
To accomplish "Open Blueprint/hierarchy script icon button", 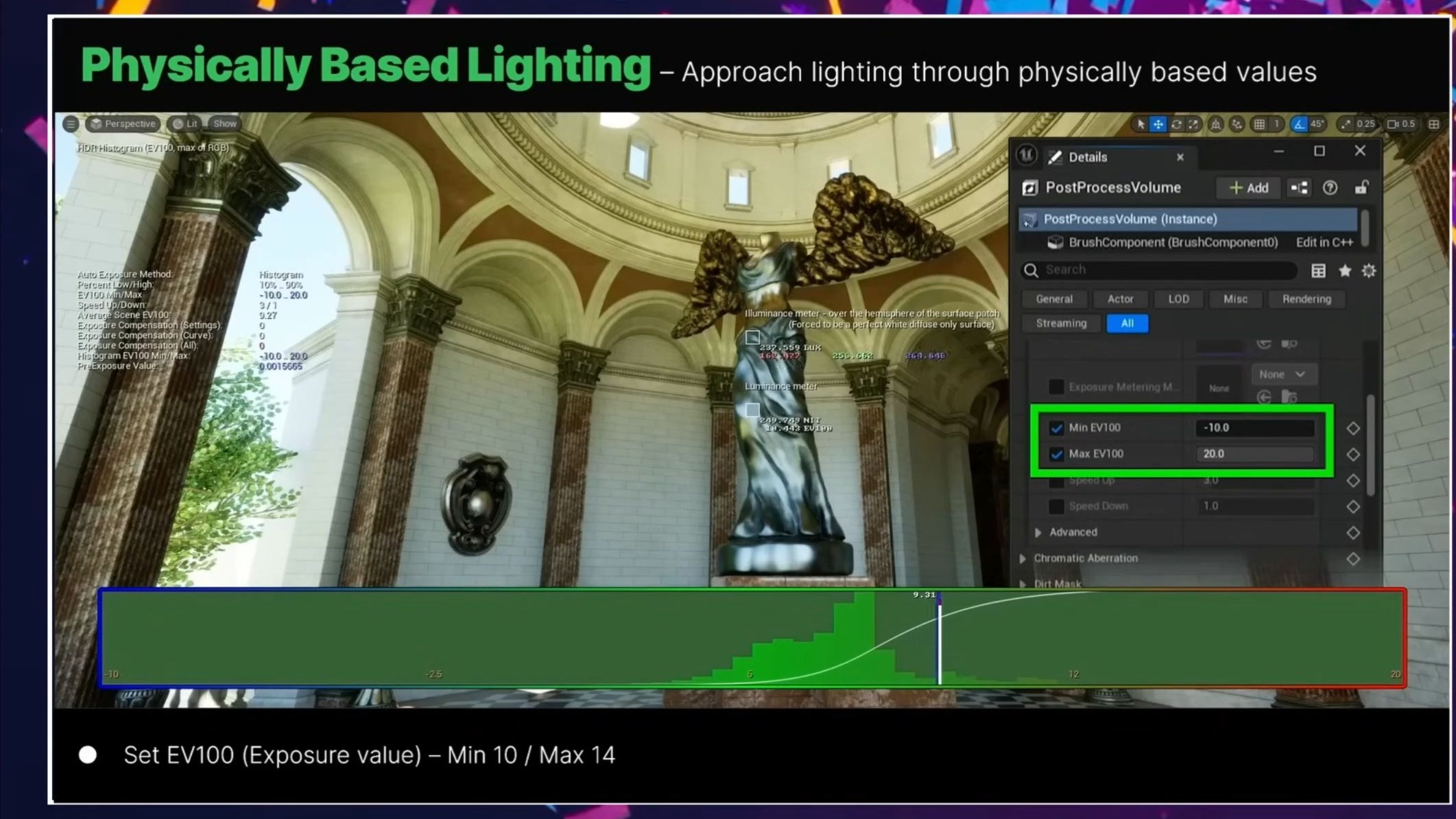I will [1299, 188].
